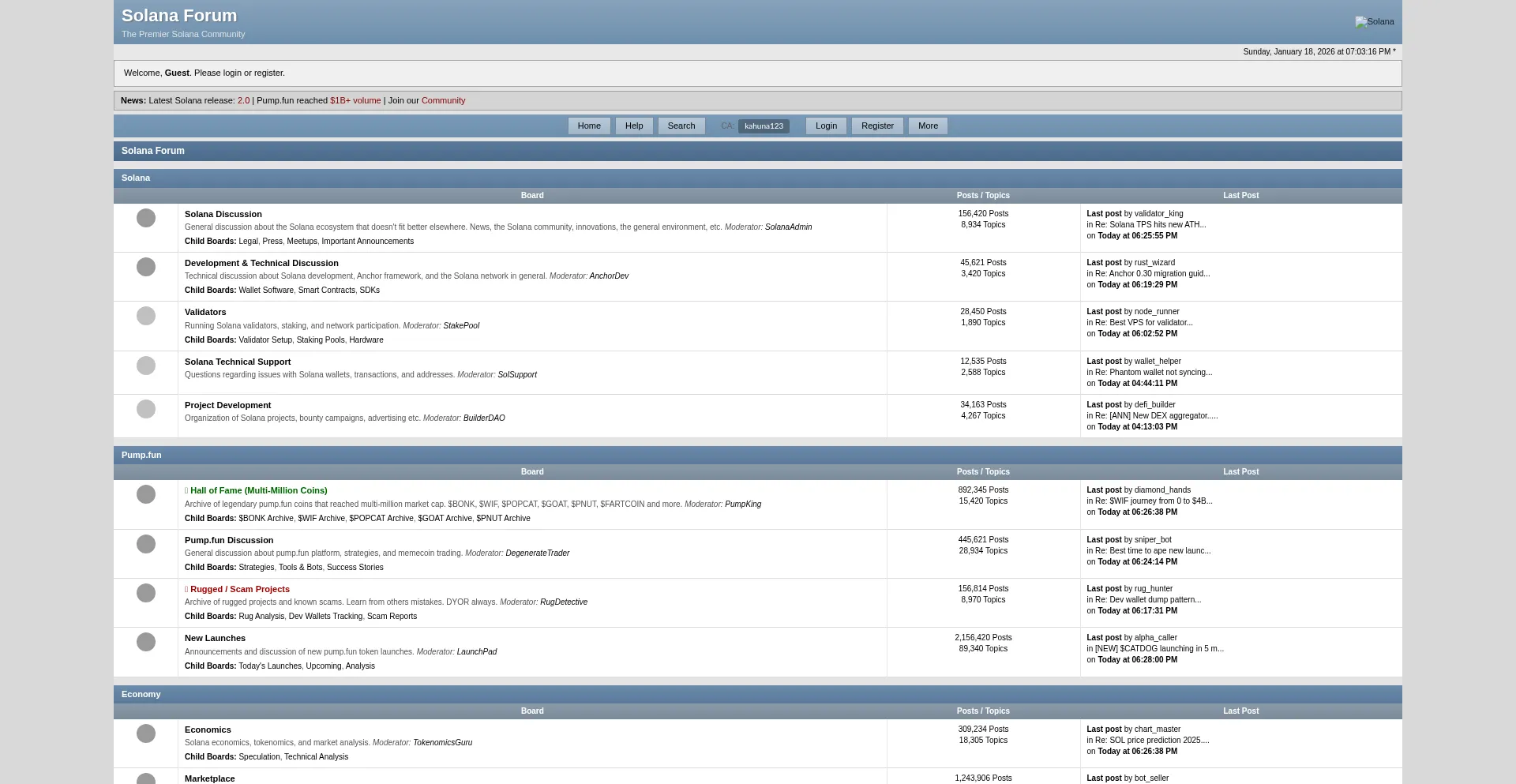View moderator PumpKing's profile

[x=743, y=505]
